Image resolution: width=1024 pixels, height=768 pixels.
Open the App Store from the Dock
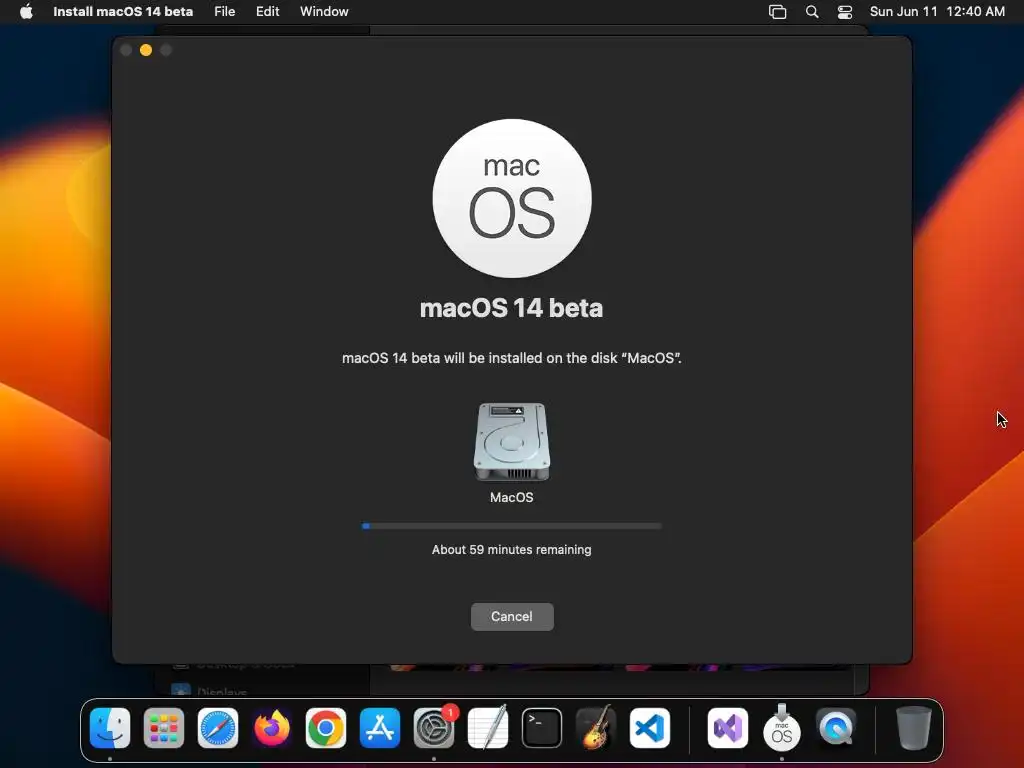click(x=380, y=728)
